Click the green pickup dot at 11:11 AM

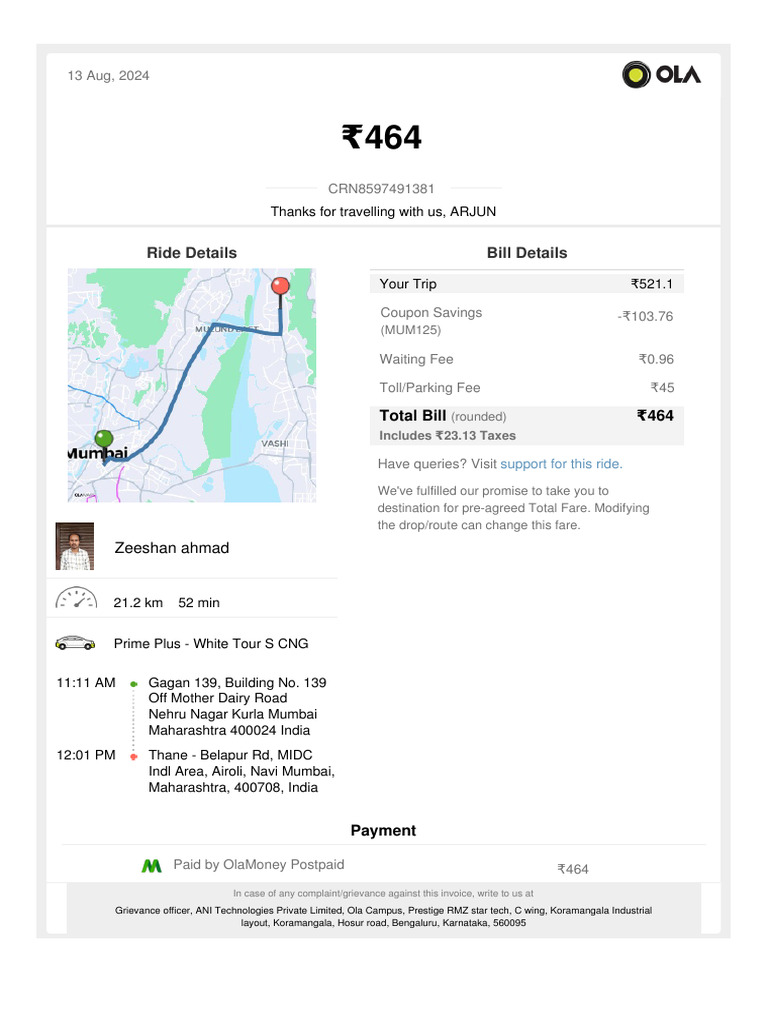tap(133, 684)
